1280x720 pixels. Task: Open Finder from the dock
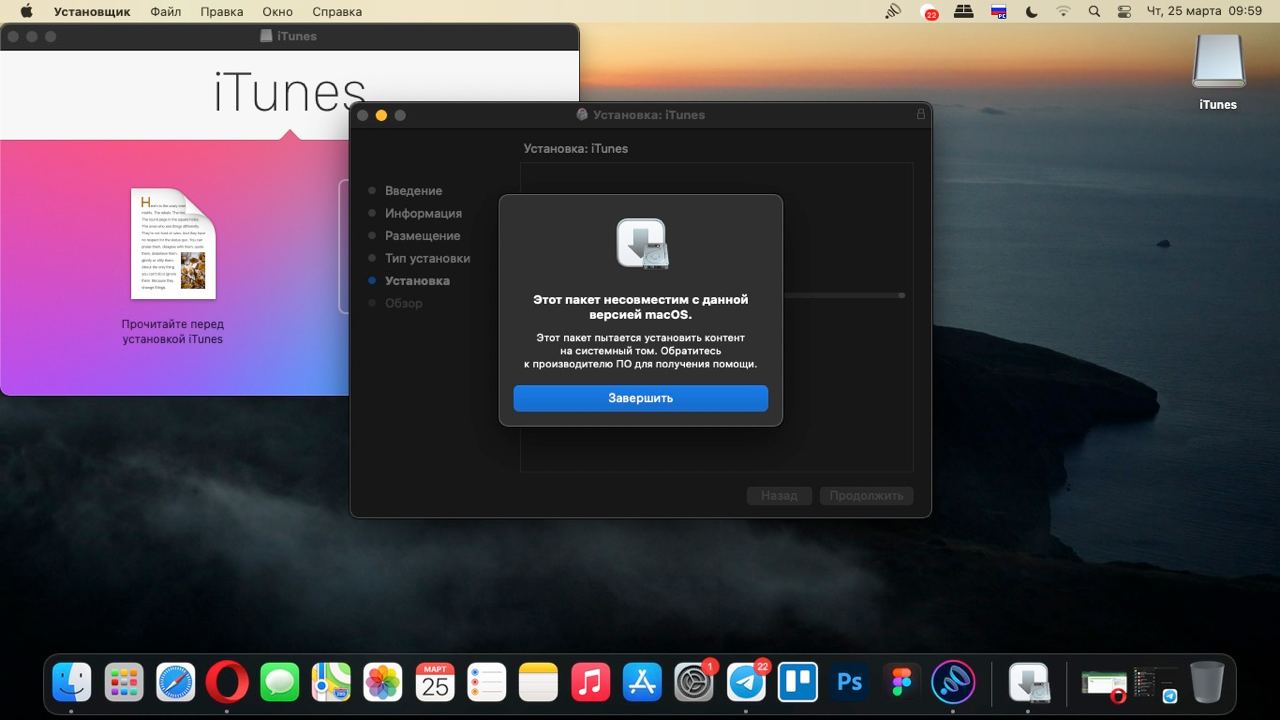pos(72,683)
